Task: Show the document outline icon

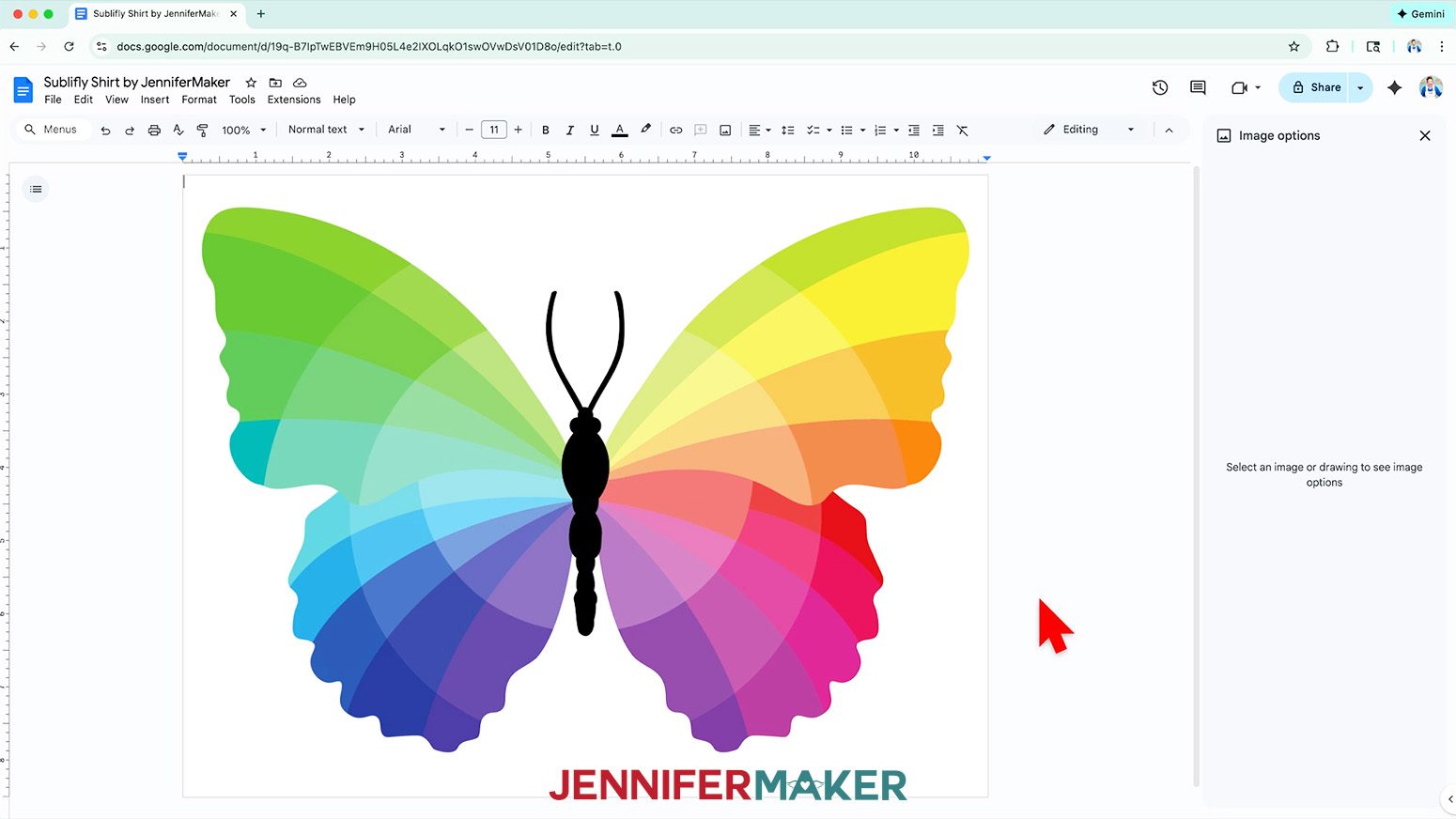Action: (36, 189)
